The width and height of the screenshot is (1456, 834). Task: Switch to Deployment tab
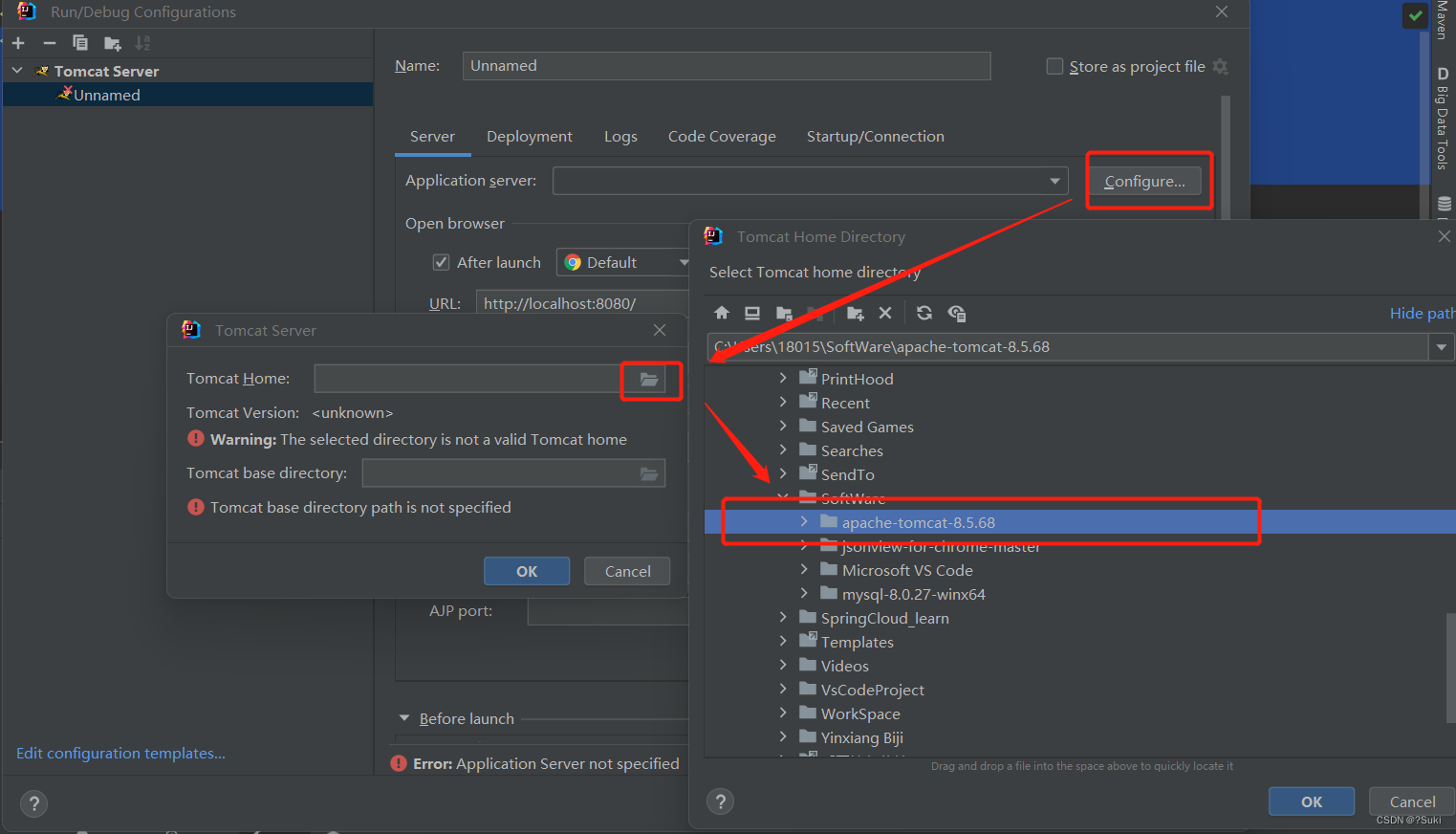coord(530,137)
